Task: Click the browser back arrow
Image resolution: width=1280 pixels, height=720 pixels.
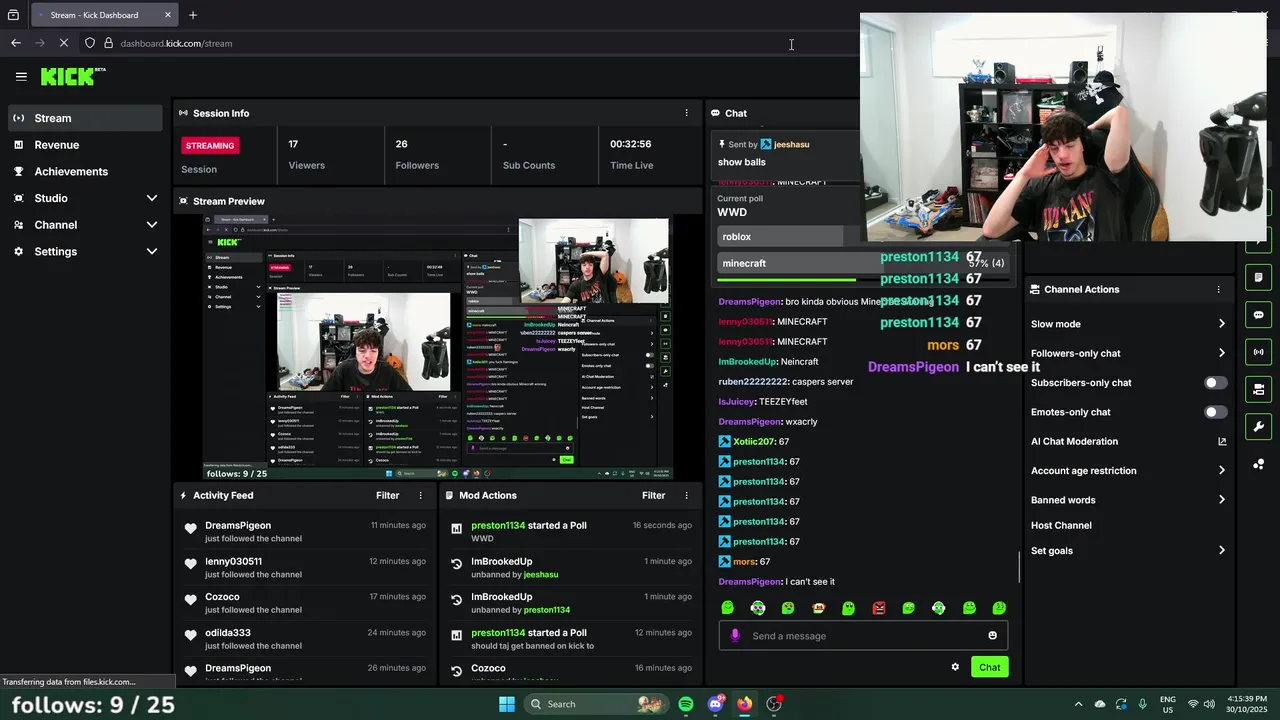Action: [x=16, y=43]
